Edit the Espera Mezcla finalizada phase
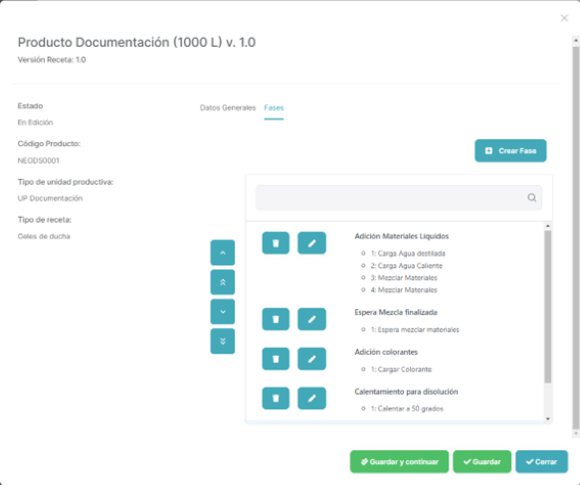The image size is (580, 485). click(311, 319)
